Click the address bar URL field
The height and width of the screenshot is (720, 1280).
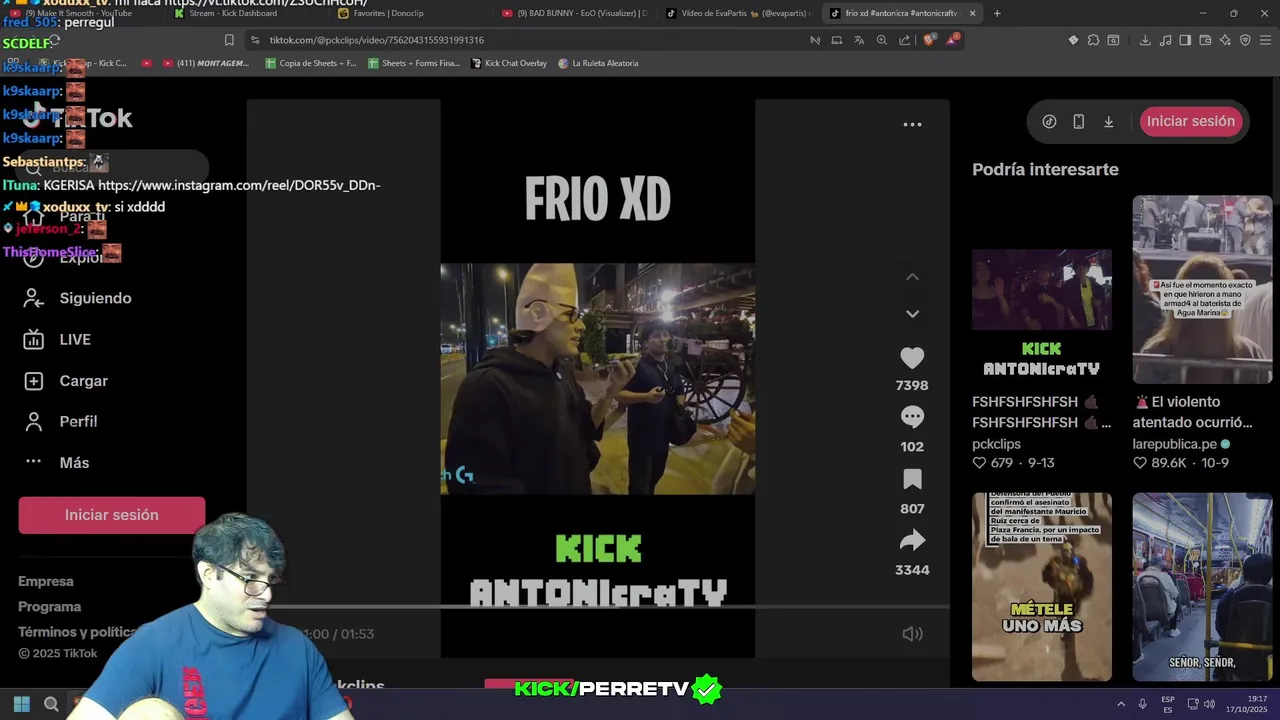pos(530,40)
